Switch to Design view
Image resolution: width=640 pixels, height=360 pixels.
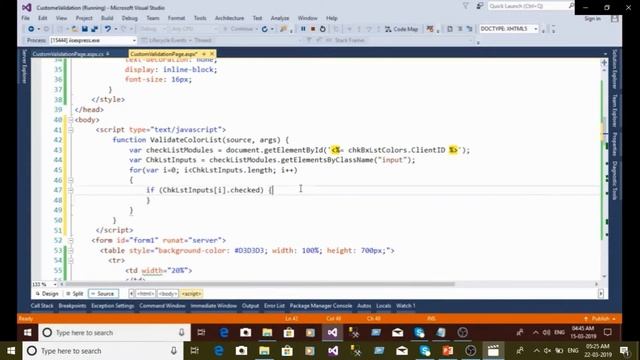click(x=47, y=293)
